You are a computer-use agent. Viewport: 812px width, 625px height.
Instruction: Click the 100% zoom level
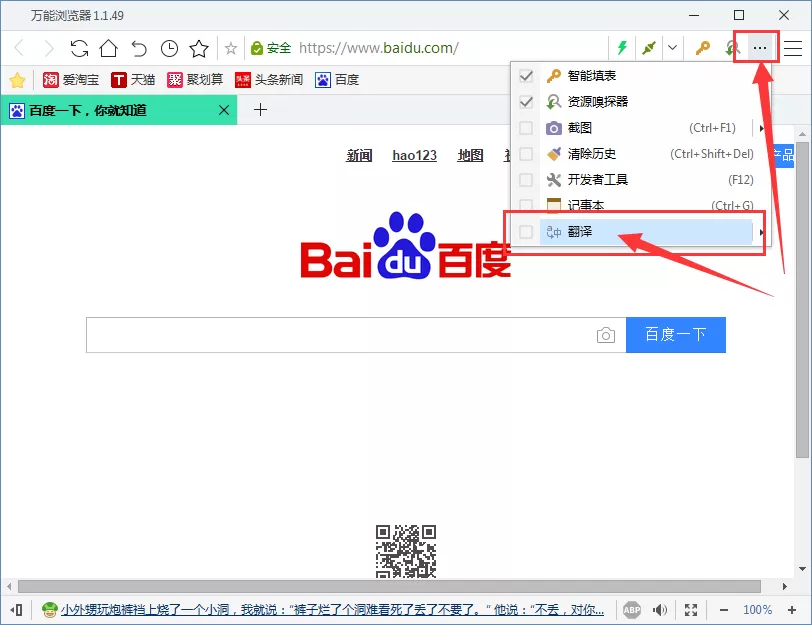[x=758, y=610]
